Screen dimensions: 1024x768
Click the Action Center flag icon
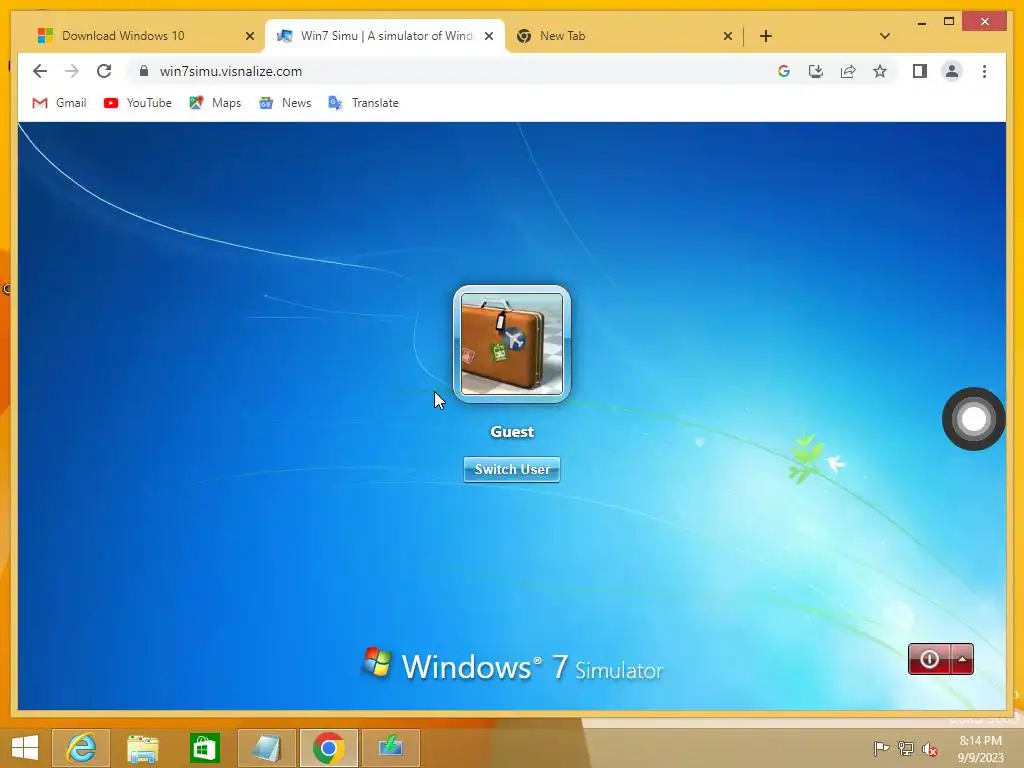881,749
